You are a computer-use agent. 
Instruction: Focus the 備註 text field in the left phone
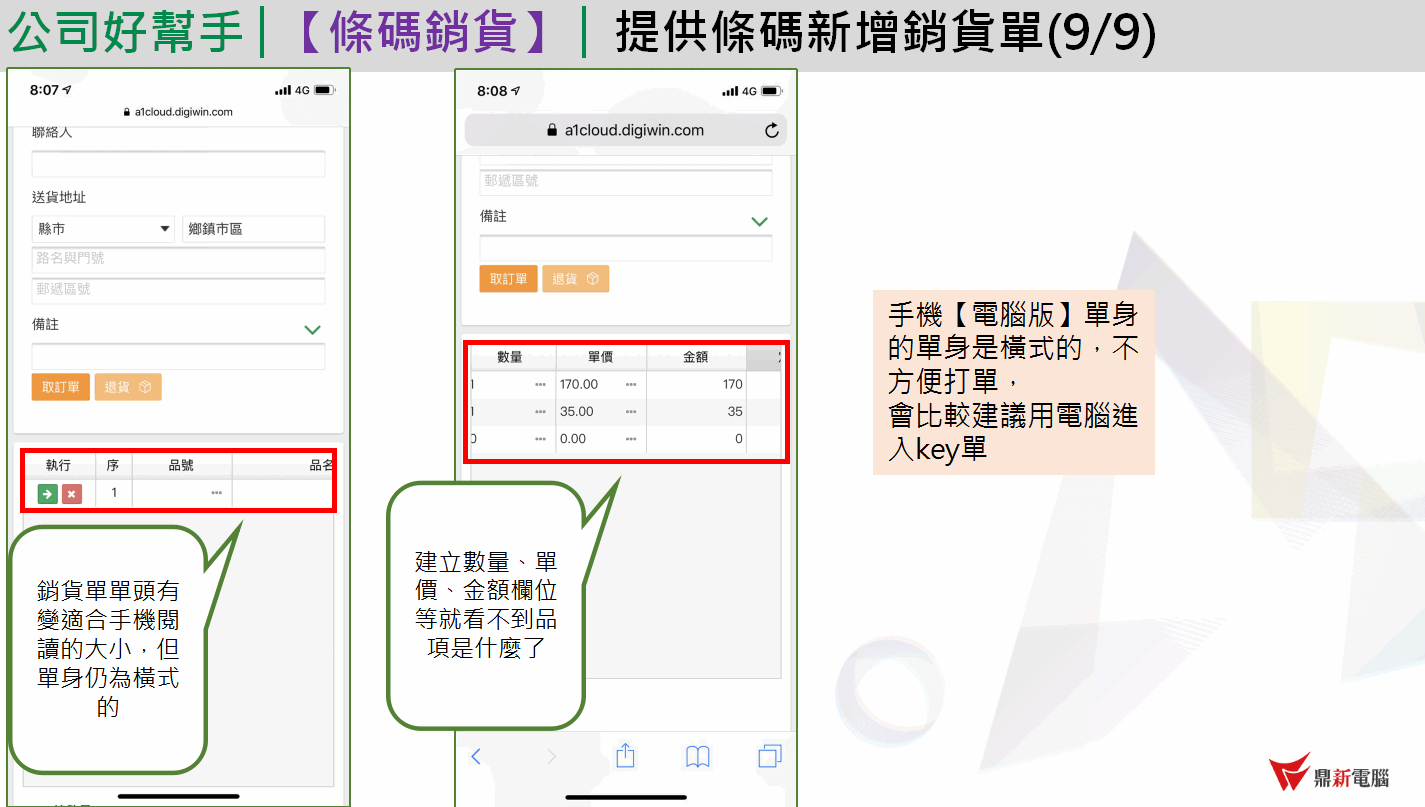point(178,357)
